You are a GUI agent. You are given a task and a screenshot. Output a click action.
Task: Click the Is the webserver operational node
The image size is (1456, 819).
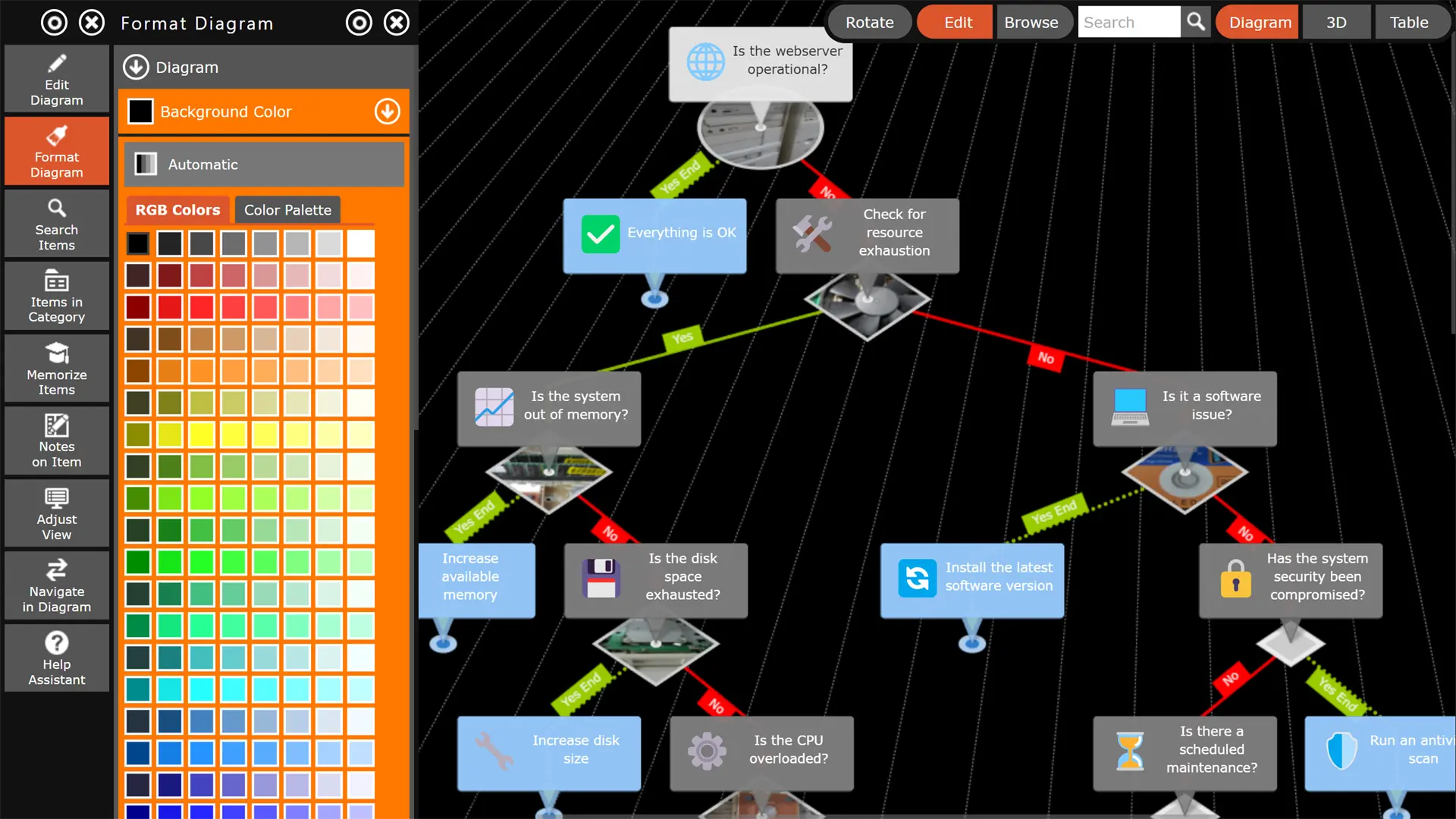point(761,64)
